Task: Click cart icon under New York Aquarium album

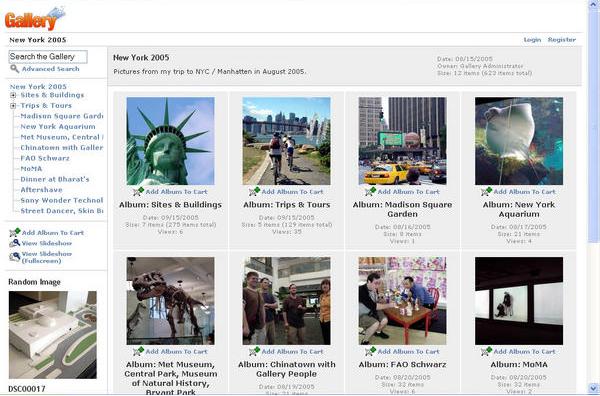Action: pyautogui.click(x=486, y=191)
